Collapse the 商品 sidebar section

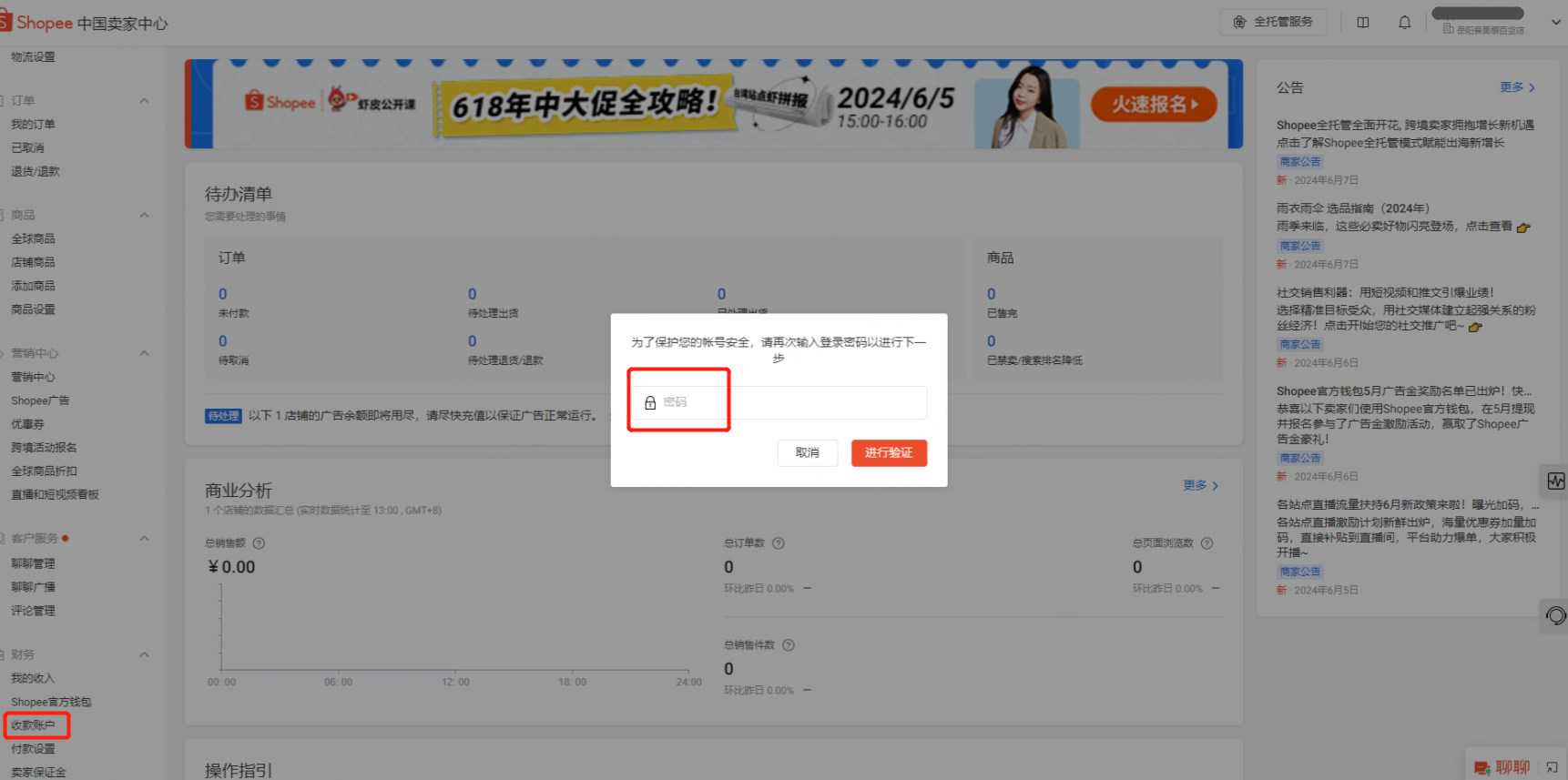click(144, 215)
